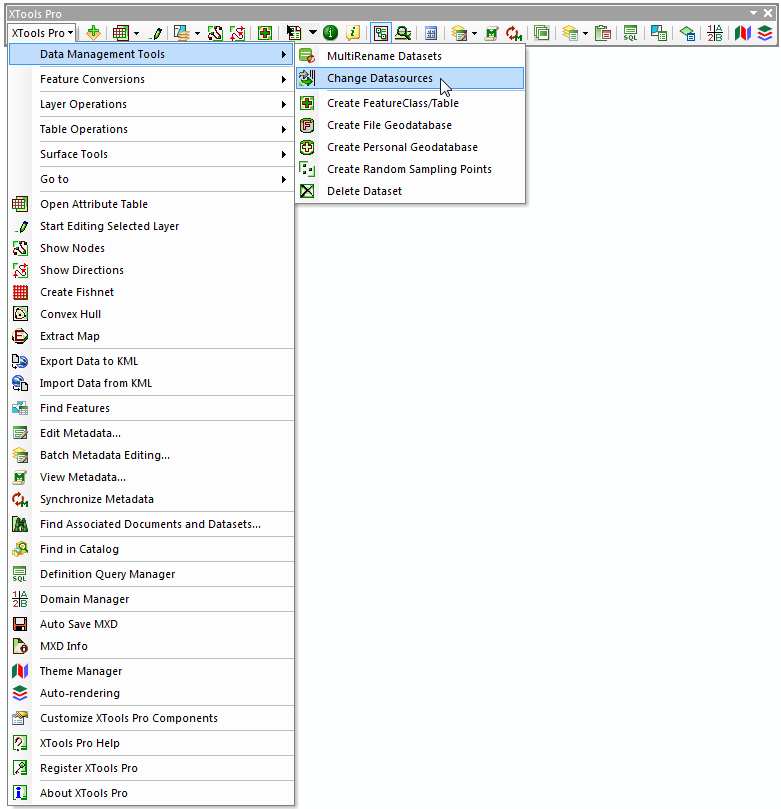Open View Metadata... menu entry
The image size is (781, 809).
tap(151, 477)
